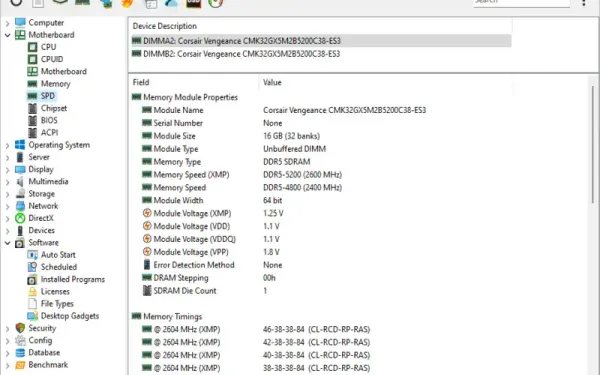Open the Auto Start icon under Software
This screenshot has height=375, width=600.
click(33, 255)
